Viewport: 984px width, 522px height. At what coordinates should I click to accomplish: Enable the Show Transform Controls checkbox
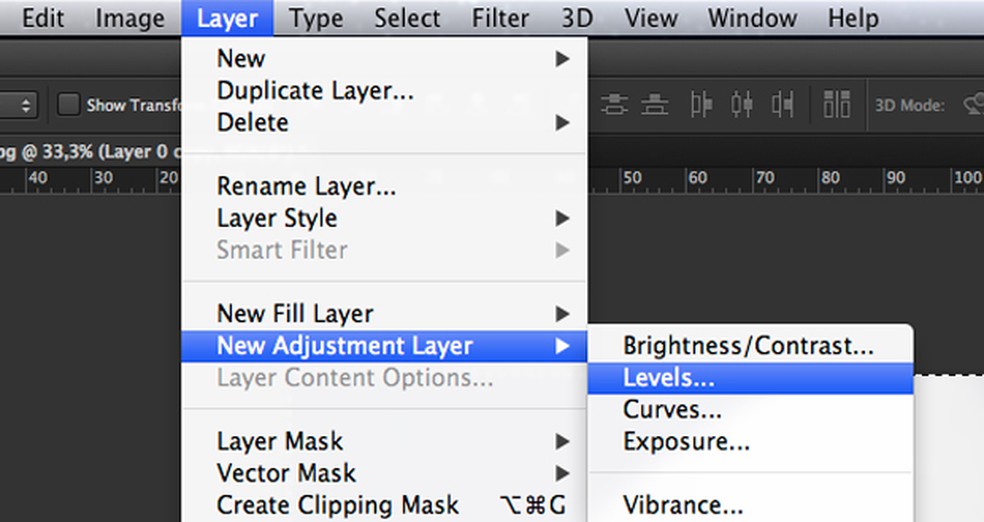[x=68, y=104]
